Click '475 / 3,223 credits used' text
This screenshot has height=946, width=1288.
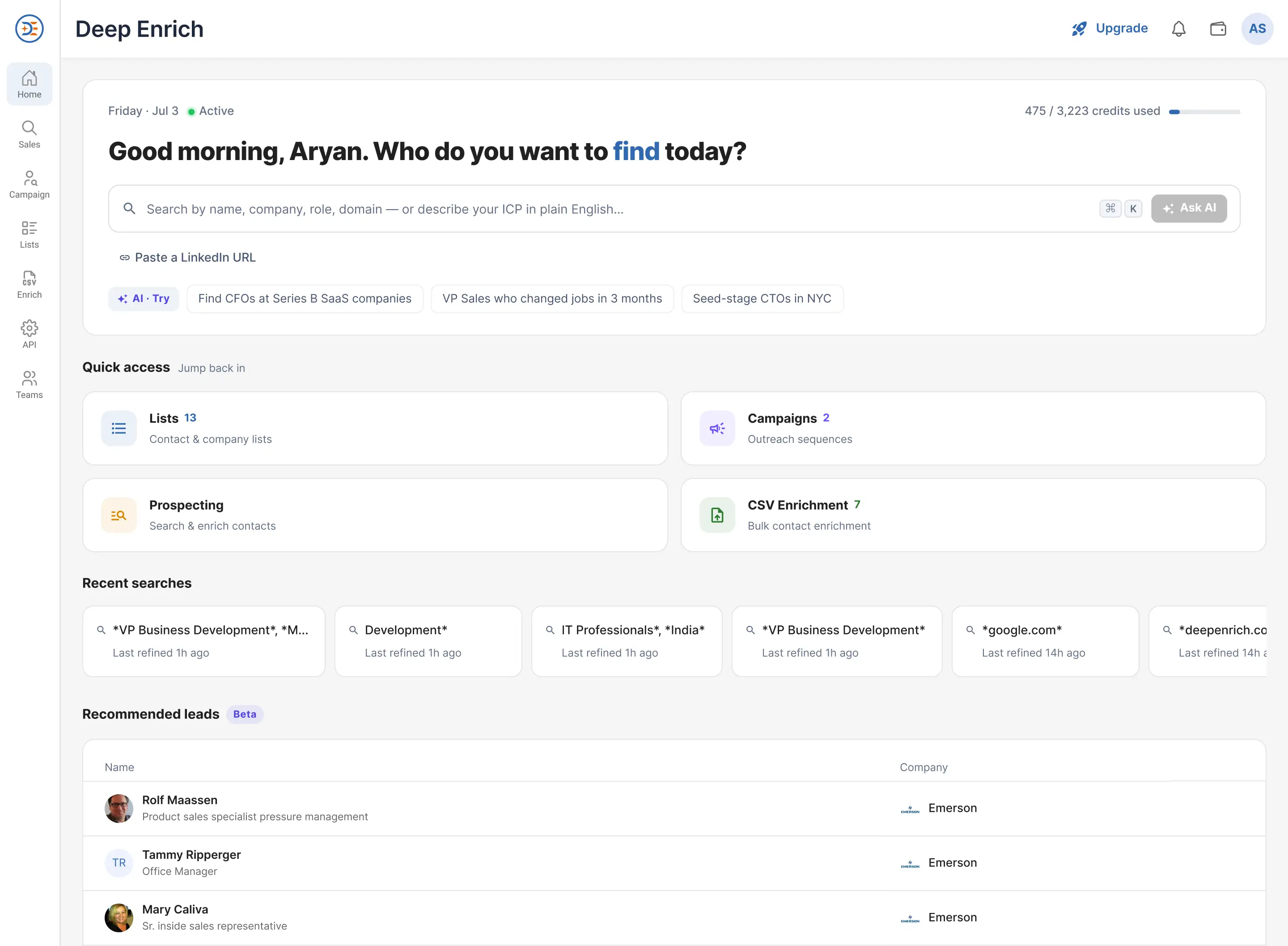click(x=1092, y=111)
